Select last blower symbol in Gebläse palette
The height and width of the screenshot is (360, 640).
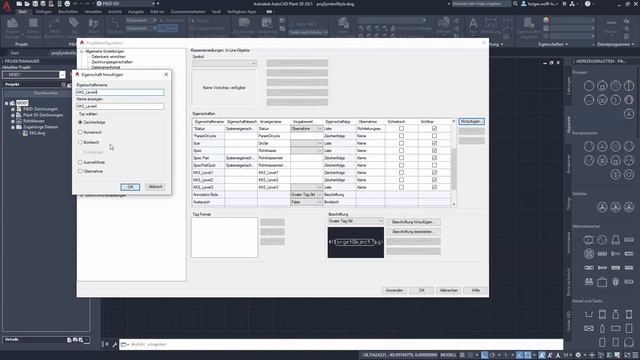[x=629, y=207]
